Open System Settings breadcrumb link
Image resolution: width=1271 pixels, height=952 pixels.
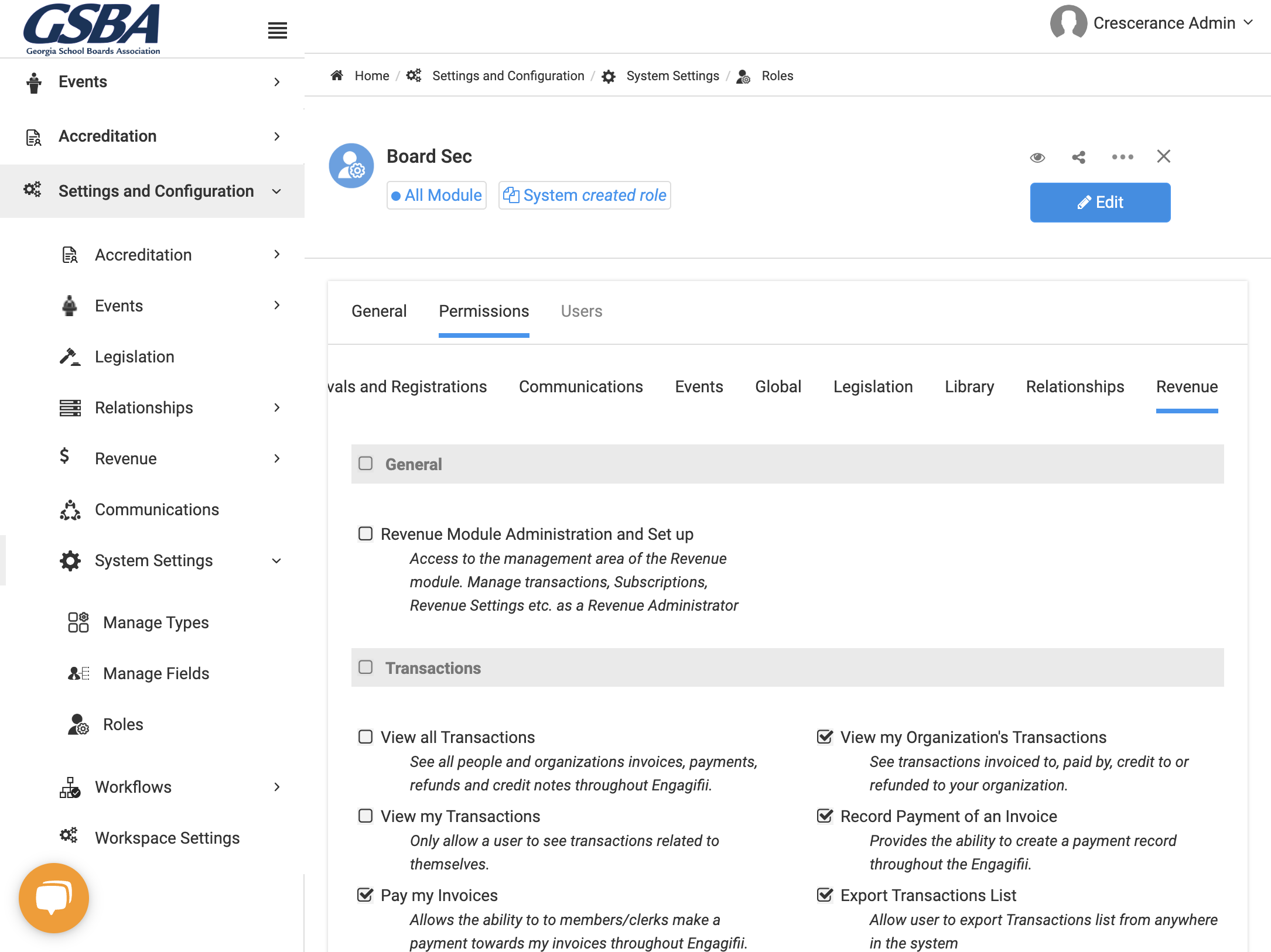(672, 76)
